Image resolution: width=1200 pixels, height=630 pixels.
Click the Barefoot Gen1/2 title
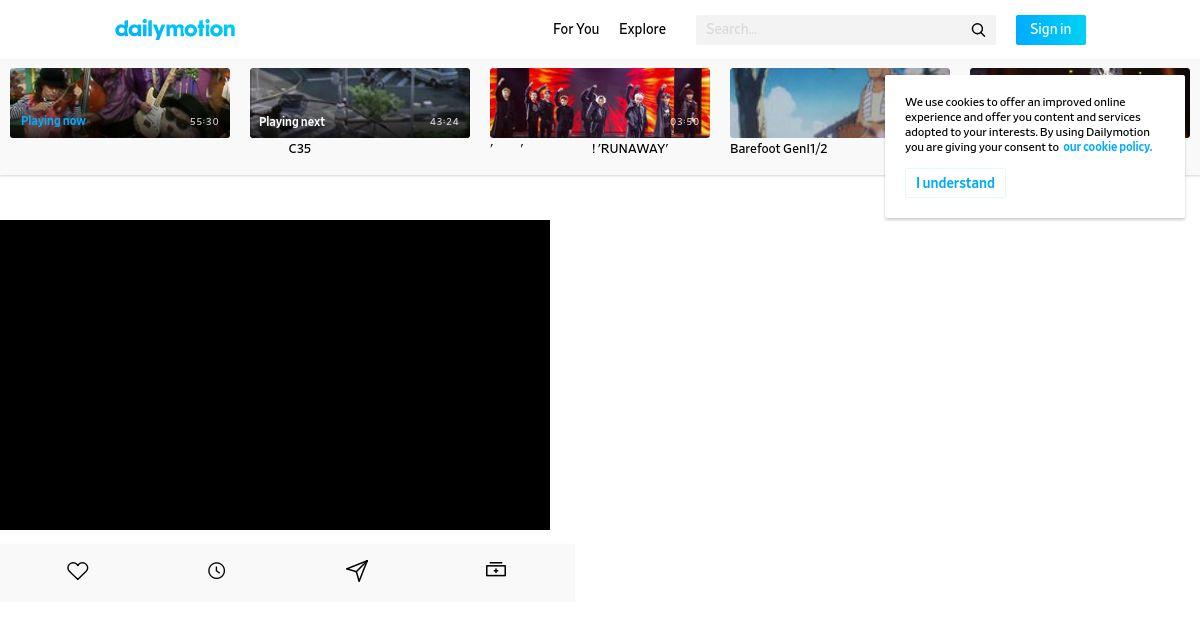tap(779, 149)
